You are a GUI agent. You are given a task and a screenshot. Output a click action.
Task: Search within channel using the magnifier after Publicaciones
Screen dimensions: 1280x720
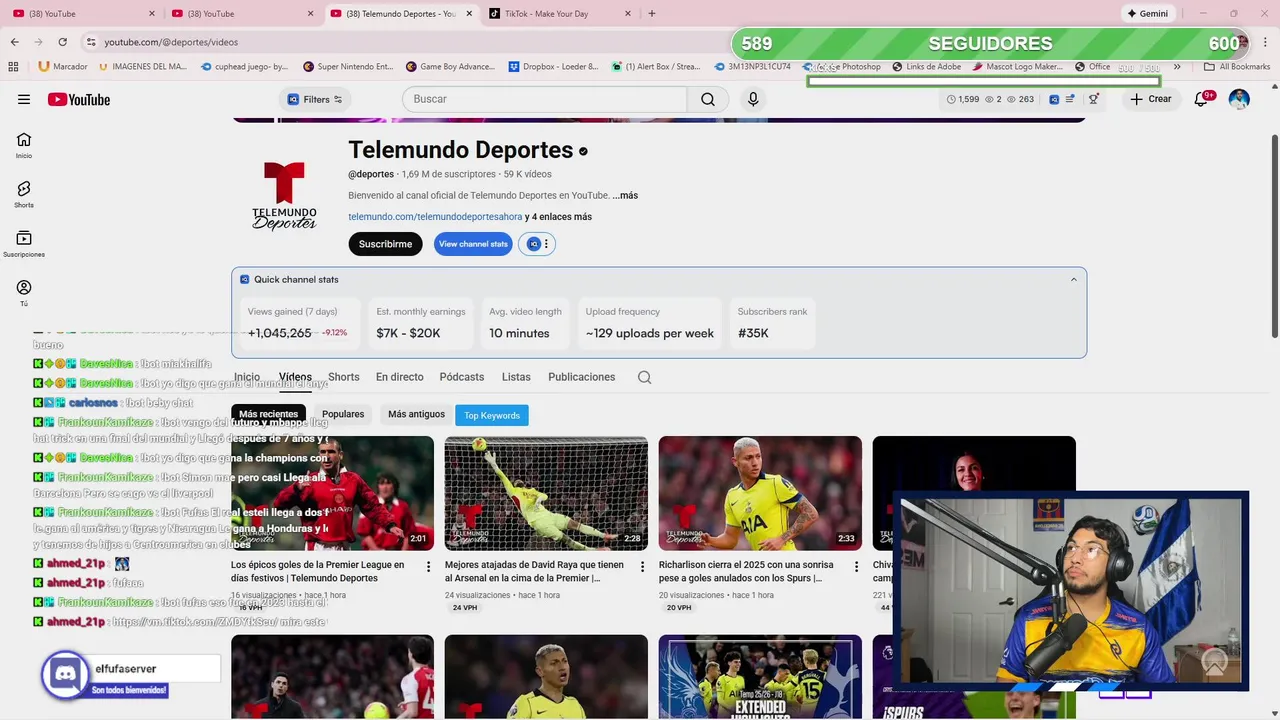pyautogui.click(x=644, y=377)
